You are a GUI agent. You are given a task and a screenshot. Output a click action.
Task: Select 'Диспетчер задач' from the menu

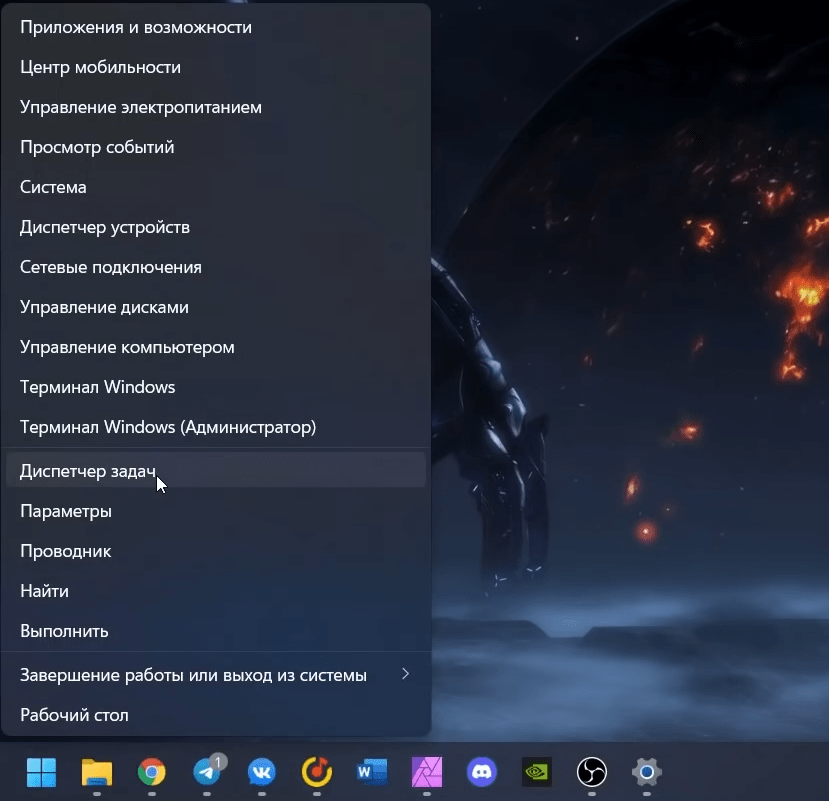click(88, 471)
